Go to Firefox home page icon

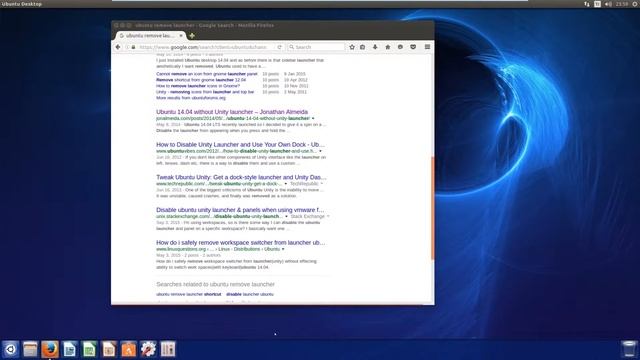pyautogui.click(x=388, y=47)
